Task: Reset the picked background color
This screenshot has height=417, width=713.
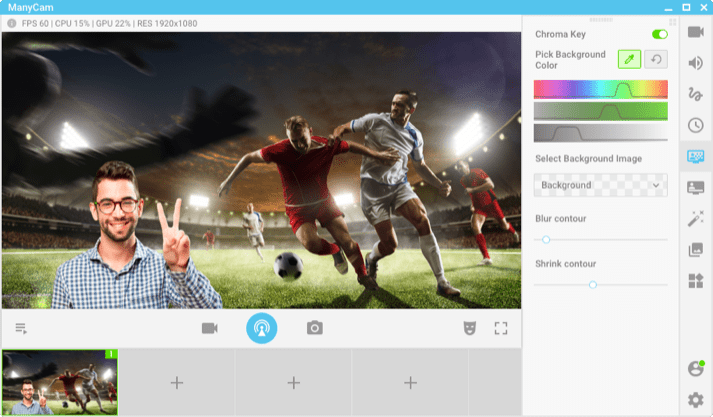Action: coord(656,59)
